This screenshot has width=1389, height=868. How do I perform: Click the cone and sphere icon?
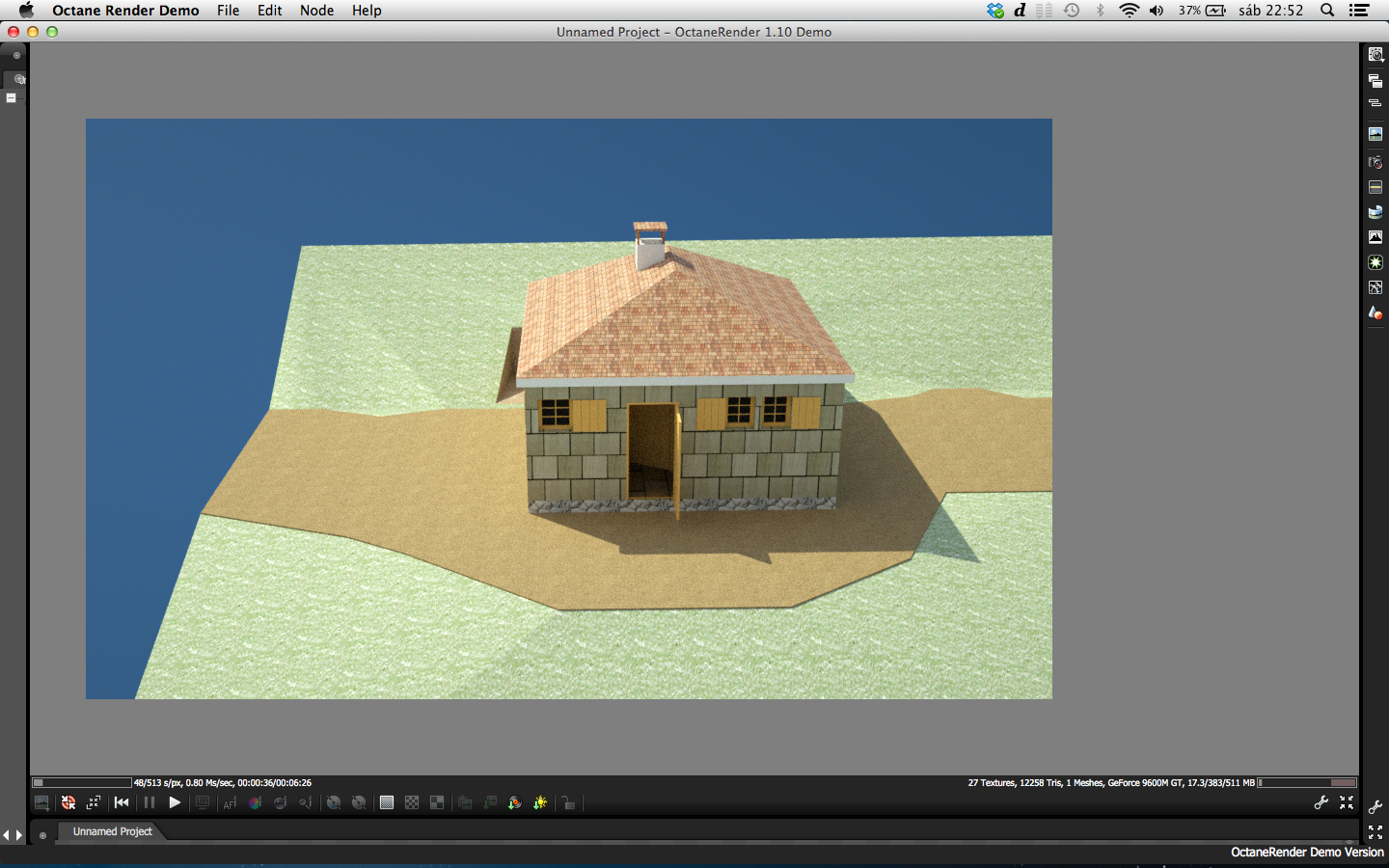[1375, 312]
